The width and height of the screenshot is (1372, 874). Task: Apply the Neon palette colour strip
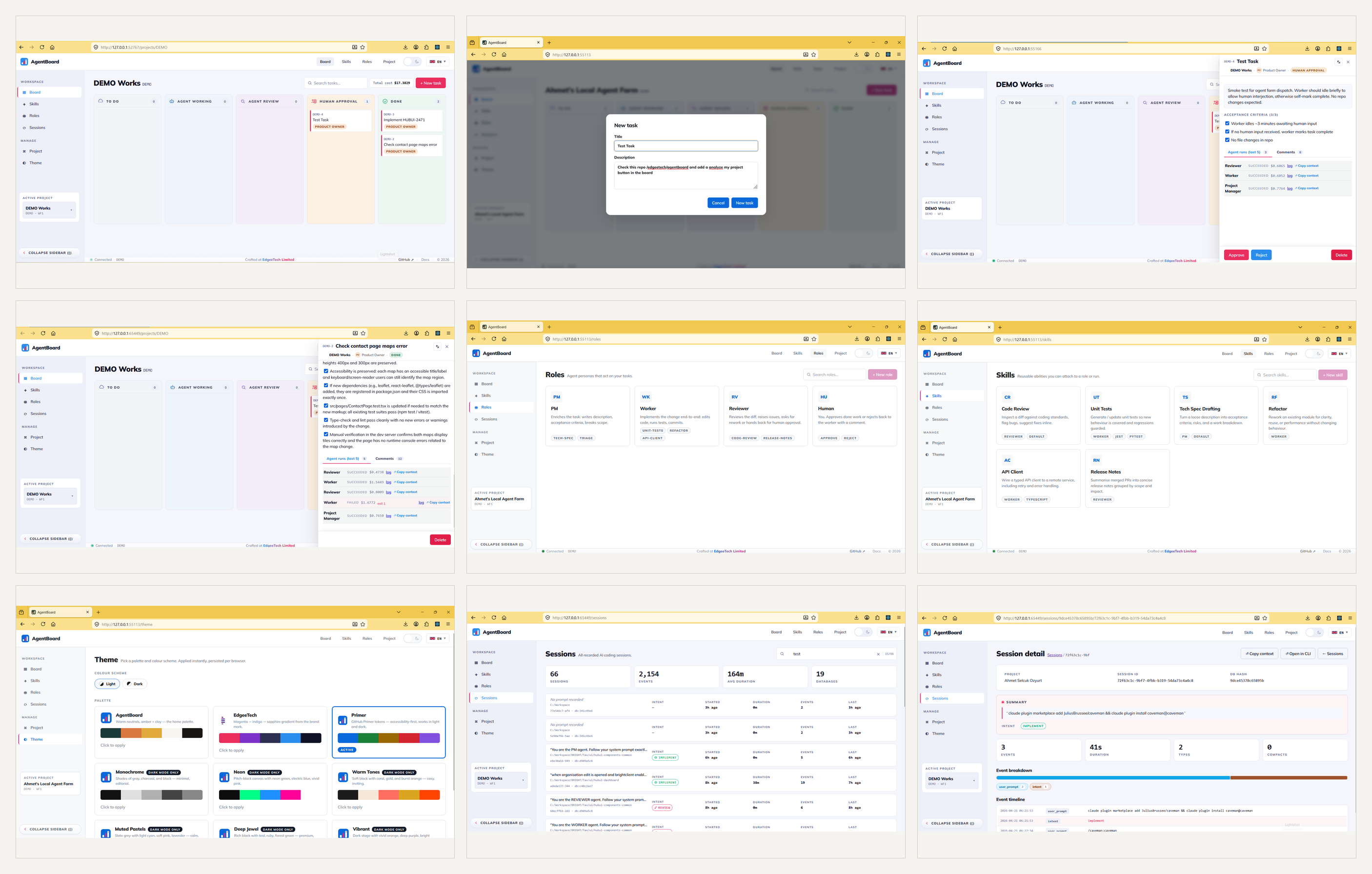point(269,795)
